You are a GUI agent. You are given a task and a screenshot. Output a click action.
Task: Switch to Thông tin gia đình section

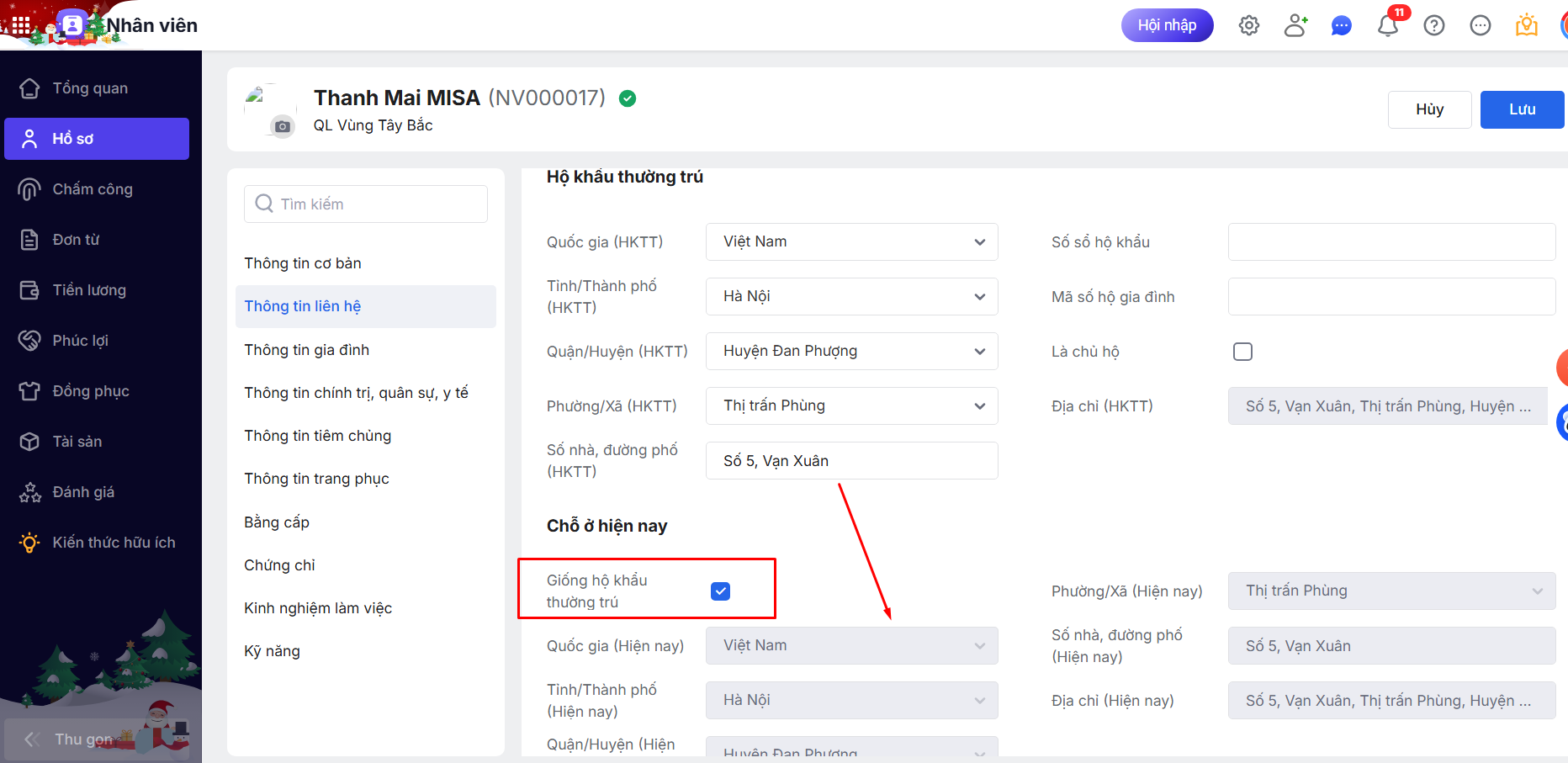tap(306, 350)
